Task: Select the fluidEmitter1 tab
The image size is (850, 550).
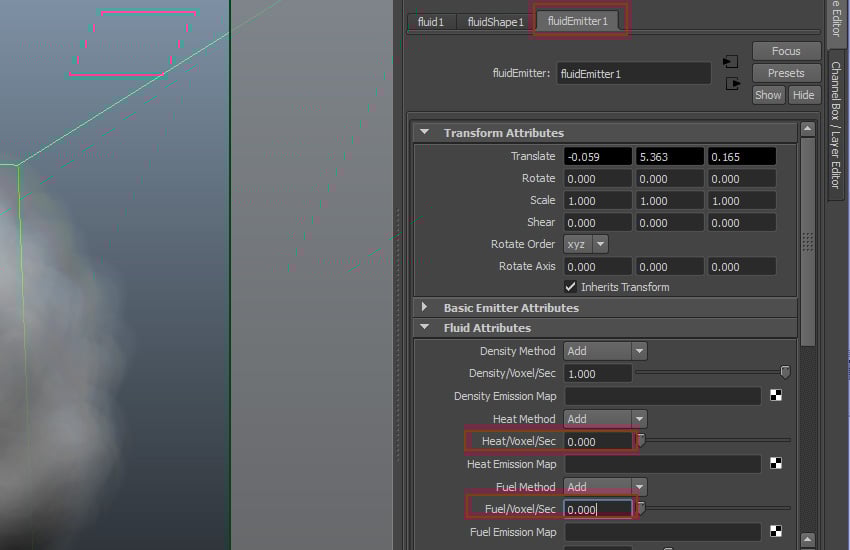Action: coord(578,21)
